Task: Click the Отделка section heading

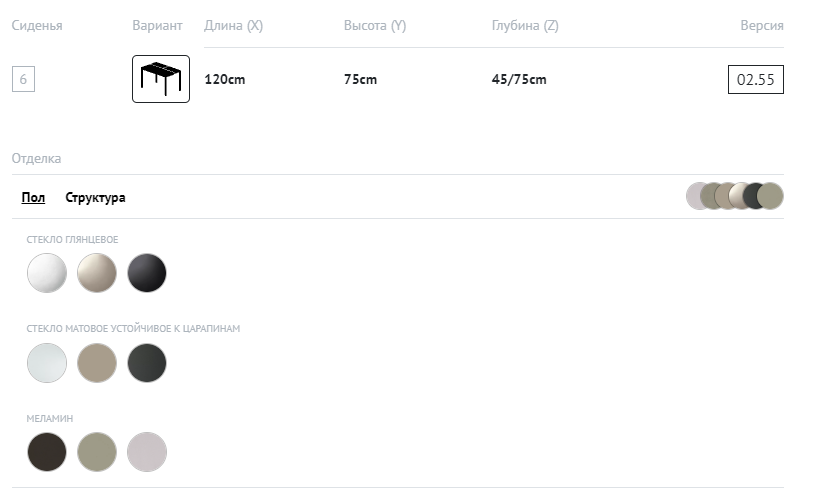Action: coord(37,158)
